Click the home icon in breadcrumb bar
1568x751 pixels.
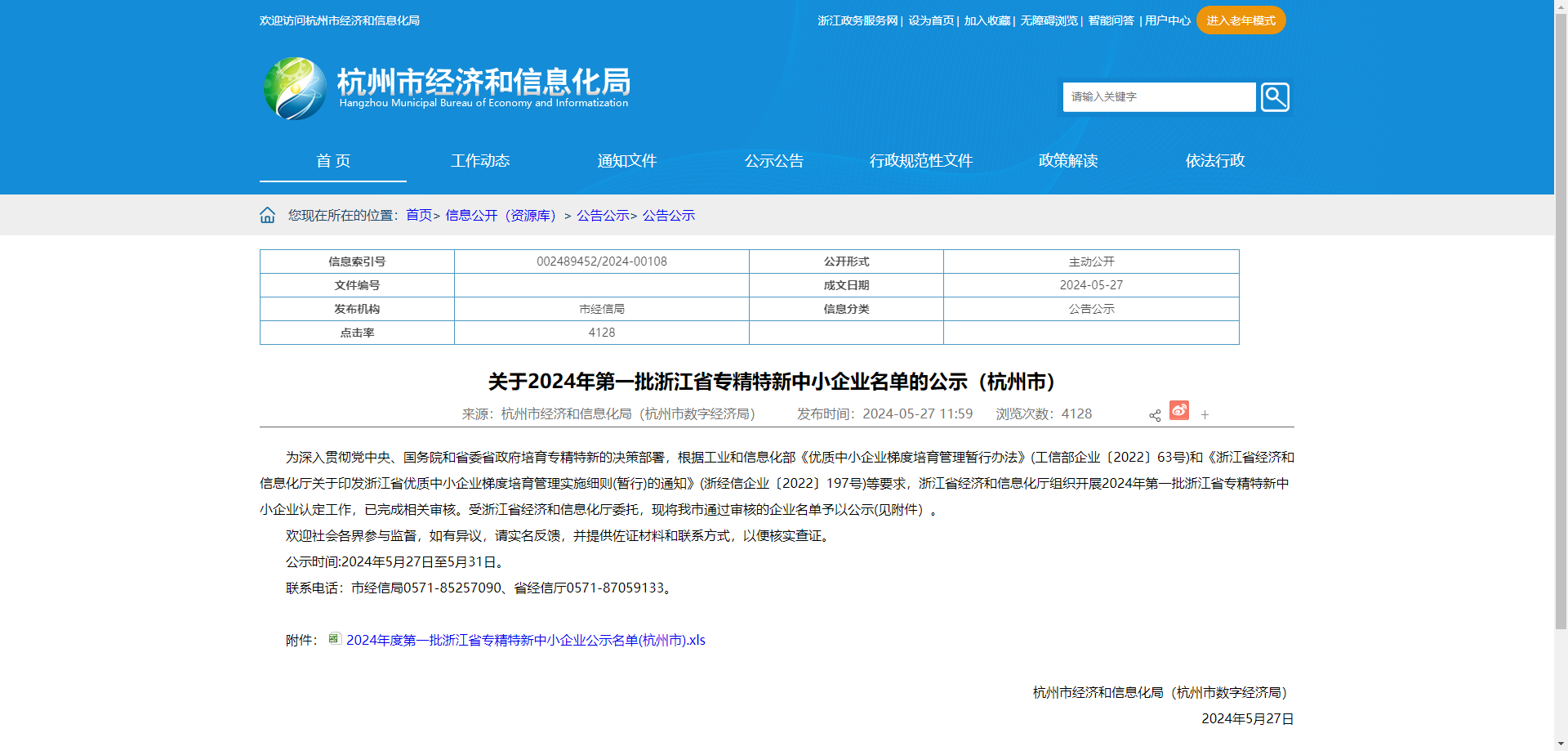(267, 215)
